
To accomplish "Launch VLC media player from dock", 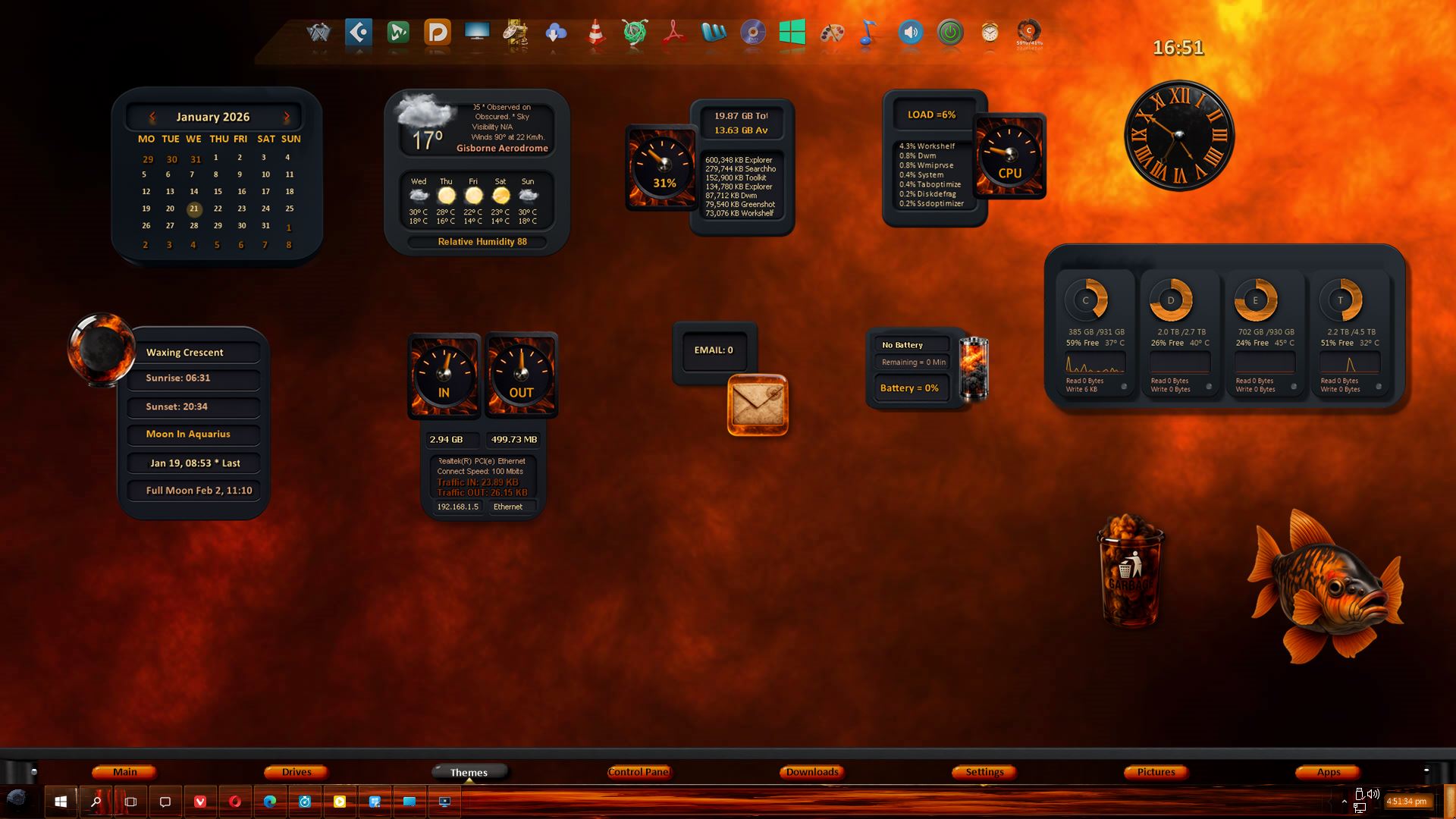I will [x=596, y=33].
